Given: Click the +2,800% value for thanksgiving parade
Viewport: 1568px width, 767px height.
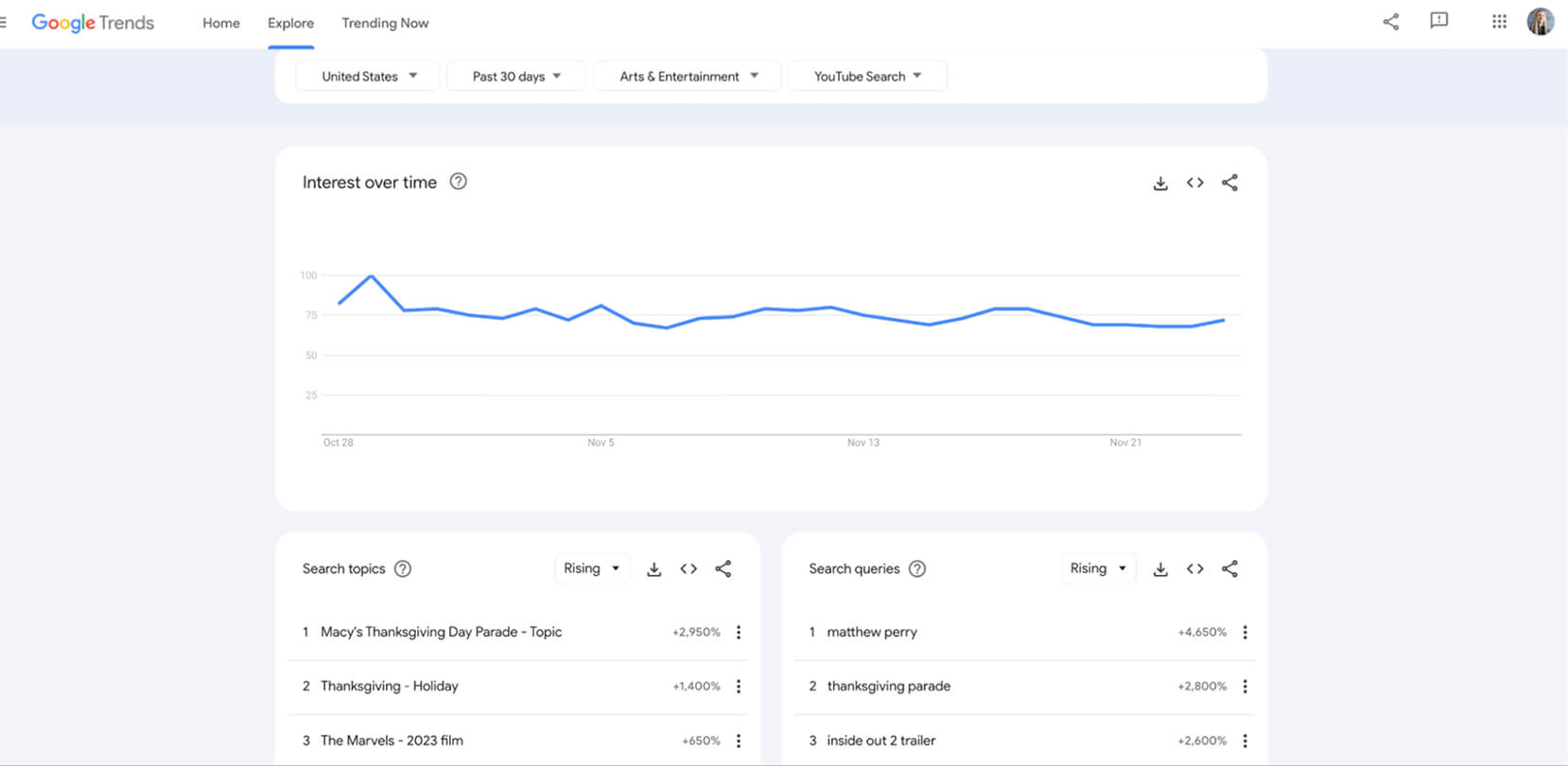Looking at the screenshot, I should [x=1202, y=686].
